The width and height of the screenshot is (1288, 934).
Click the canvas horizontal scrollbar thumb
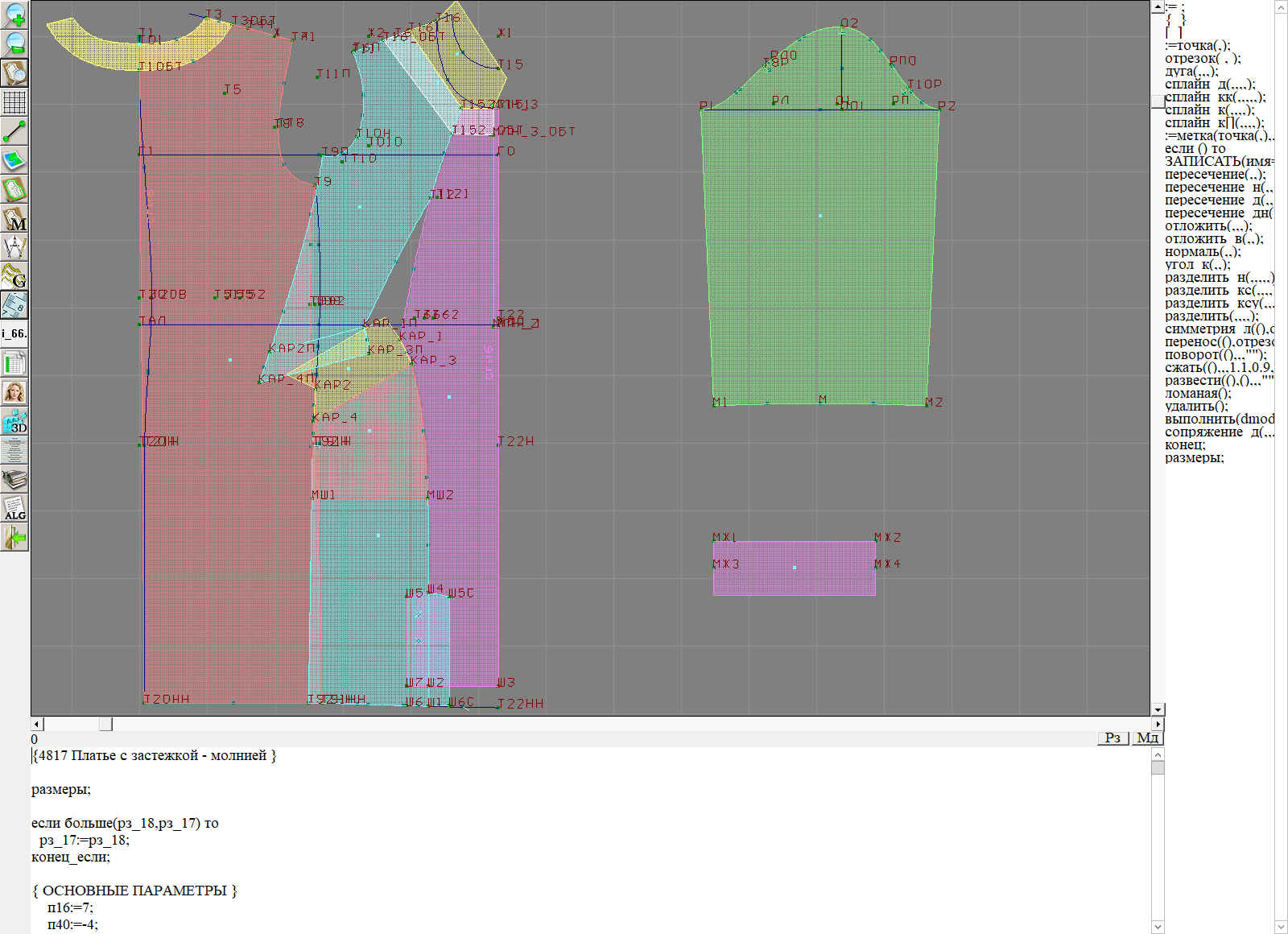click(x=105, y=724)
